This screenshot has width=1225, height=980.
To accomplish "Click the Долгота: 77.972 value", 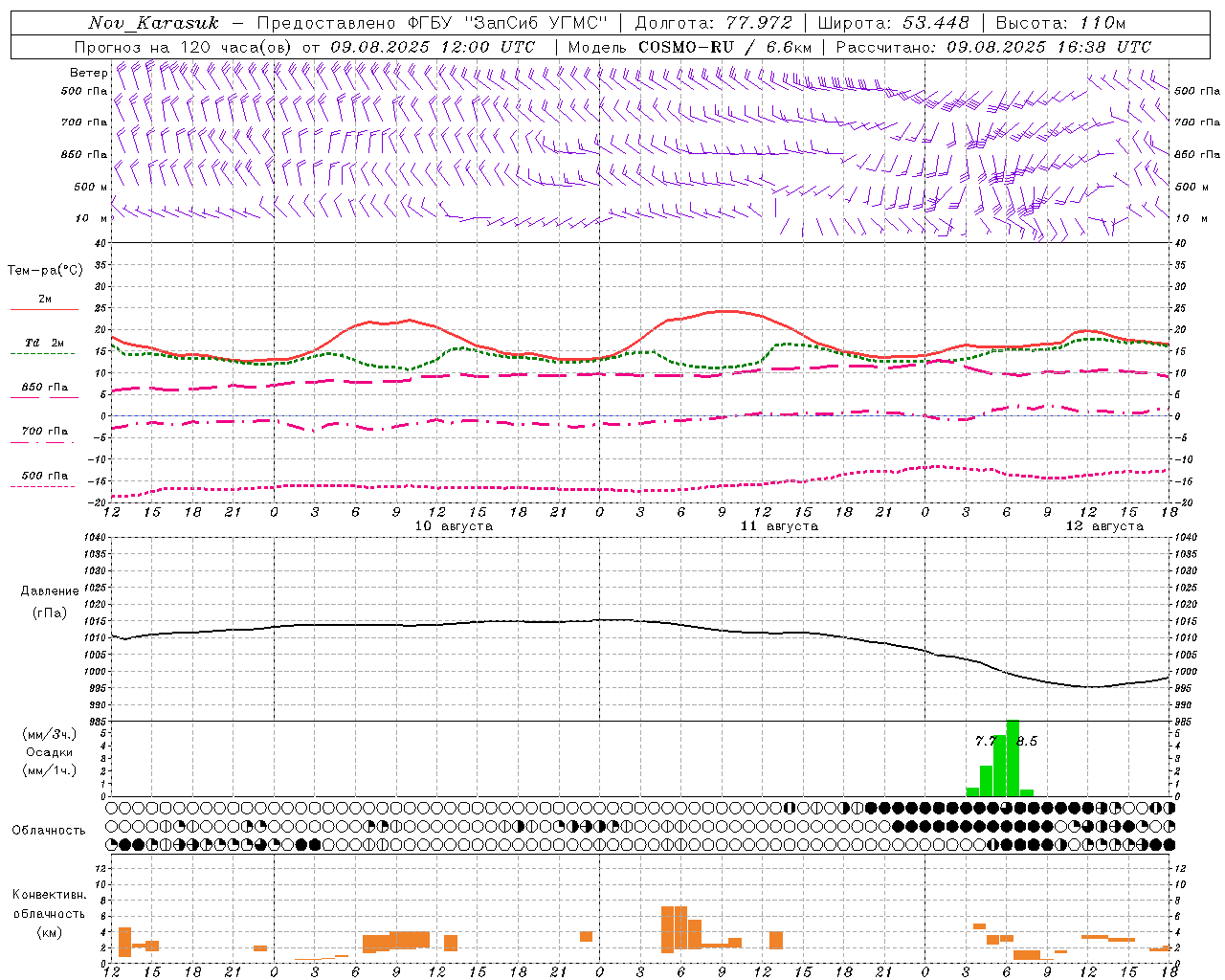I will click(x=713, y=23).
